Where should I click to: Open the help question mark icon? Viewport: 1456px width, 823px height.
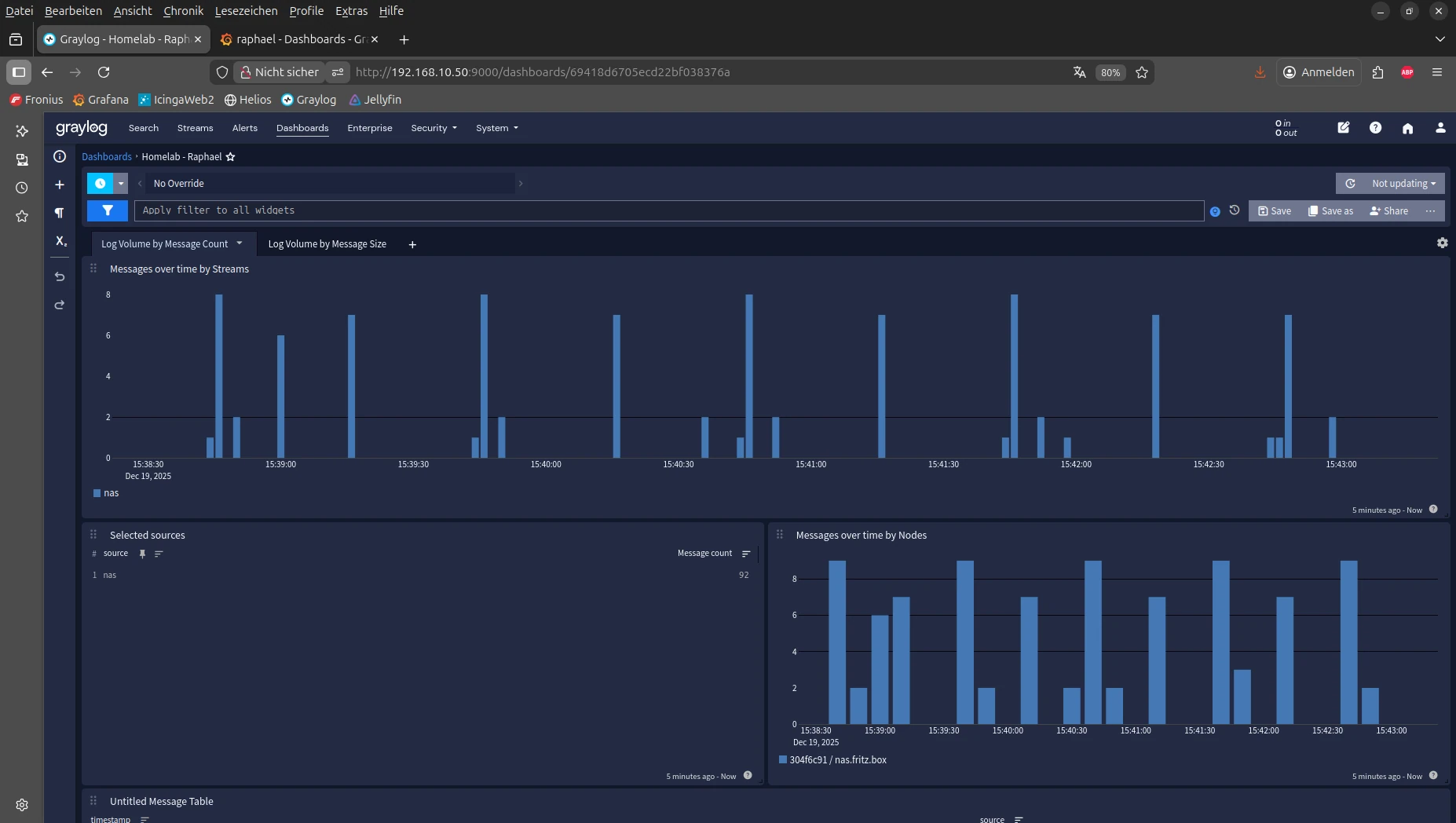click(x=1375, y=128)
